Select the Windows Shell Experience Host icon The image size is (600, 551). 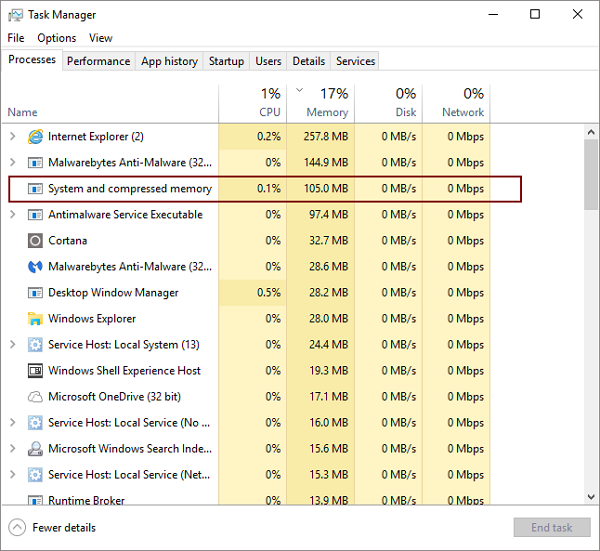[x=35, y=371]
